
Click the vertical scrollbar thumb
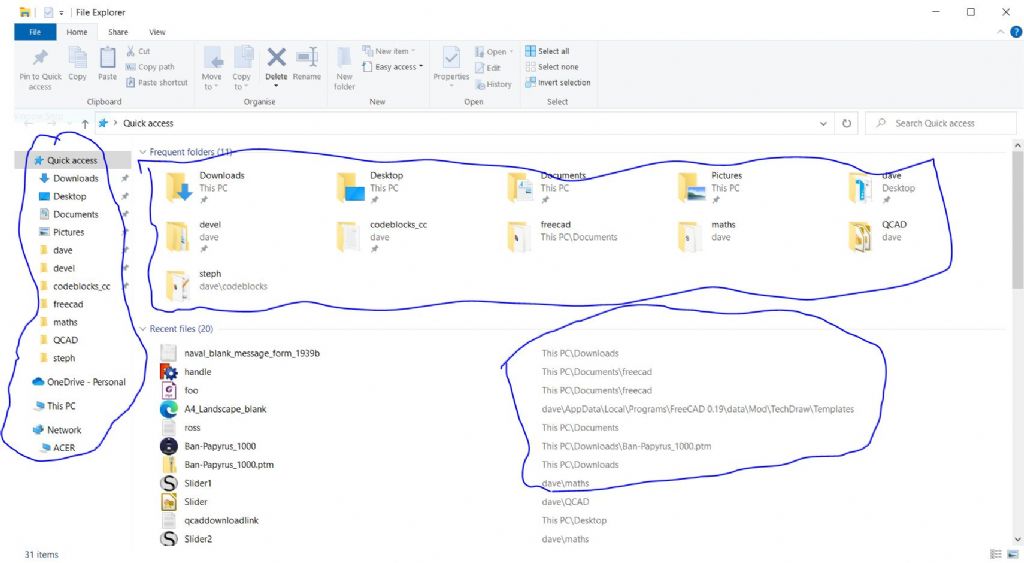(x=1017, y=219)
